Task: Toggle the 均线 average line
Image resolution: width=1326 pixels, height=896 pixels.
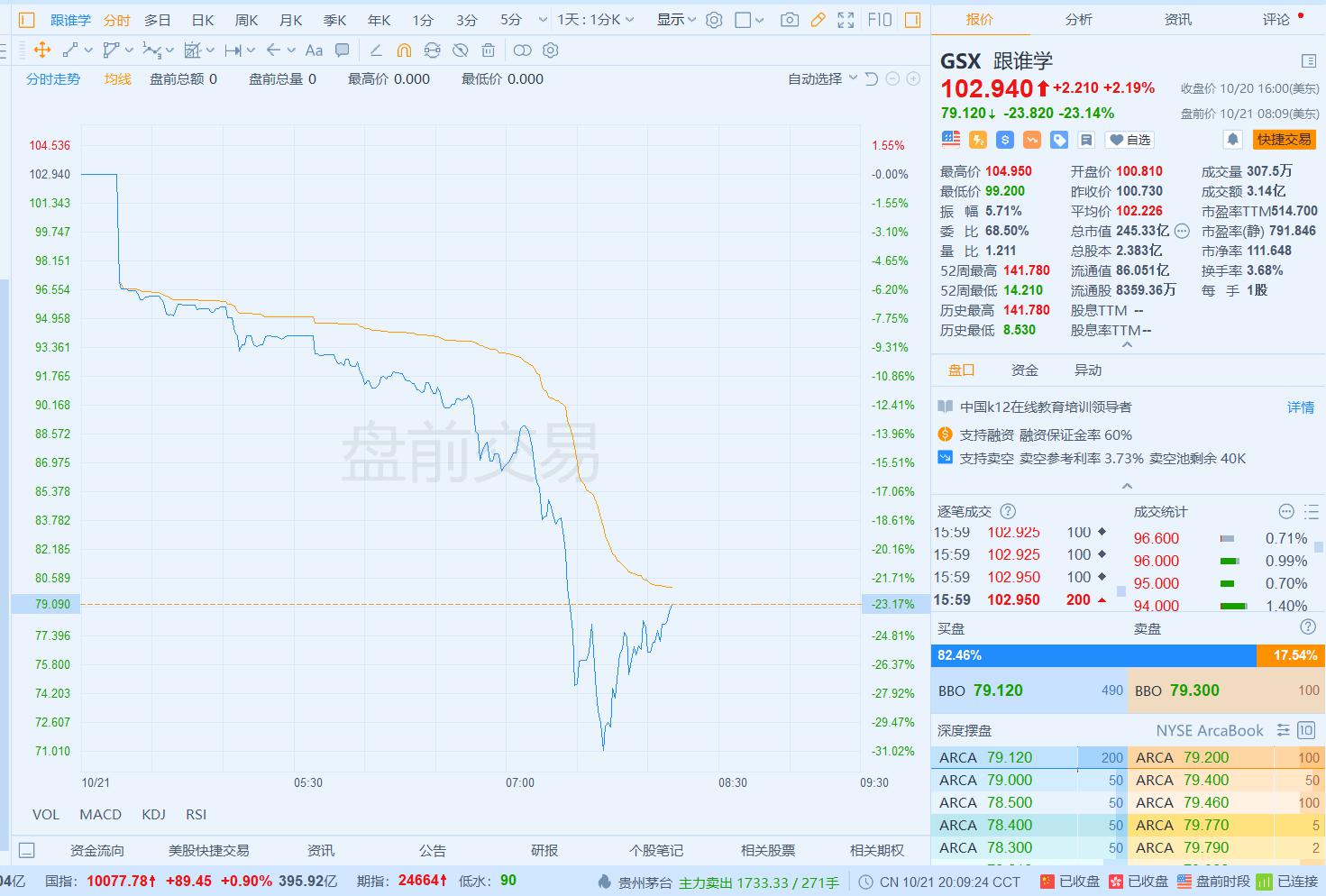Action: point(117,79)
